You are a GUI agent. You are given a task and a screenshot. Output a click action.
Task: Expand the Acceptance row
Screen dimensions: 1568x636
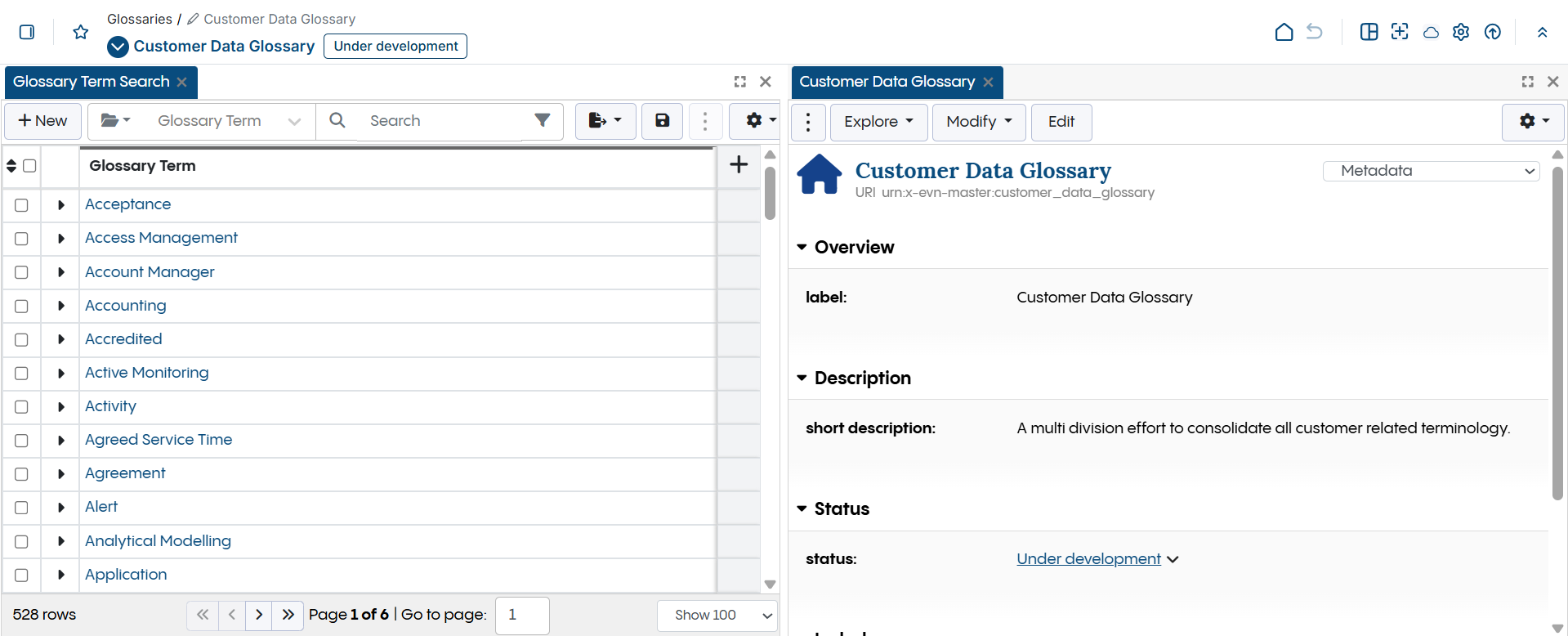pos(60,205)
